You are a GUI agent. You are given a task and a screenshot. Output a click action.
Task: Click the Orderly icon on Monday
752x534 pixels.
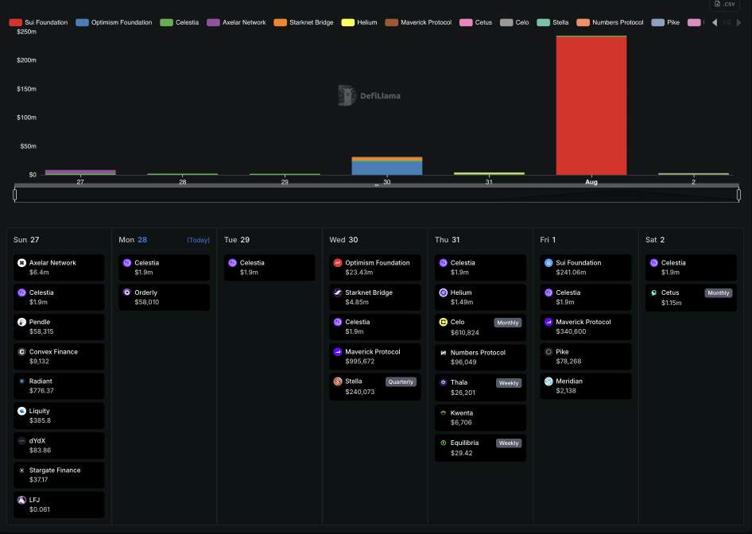coord(127,293)
